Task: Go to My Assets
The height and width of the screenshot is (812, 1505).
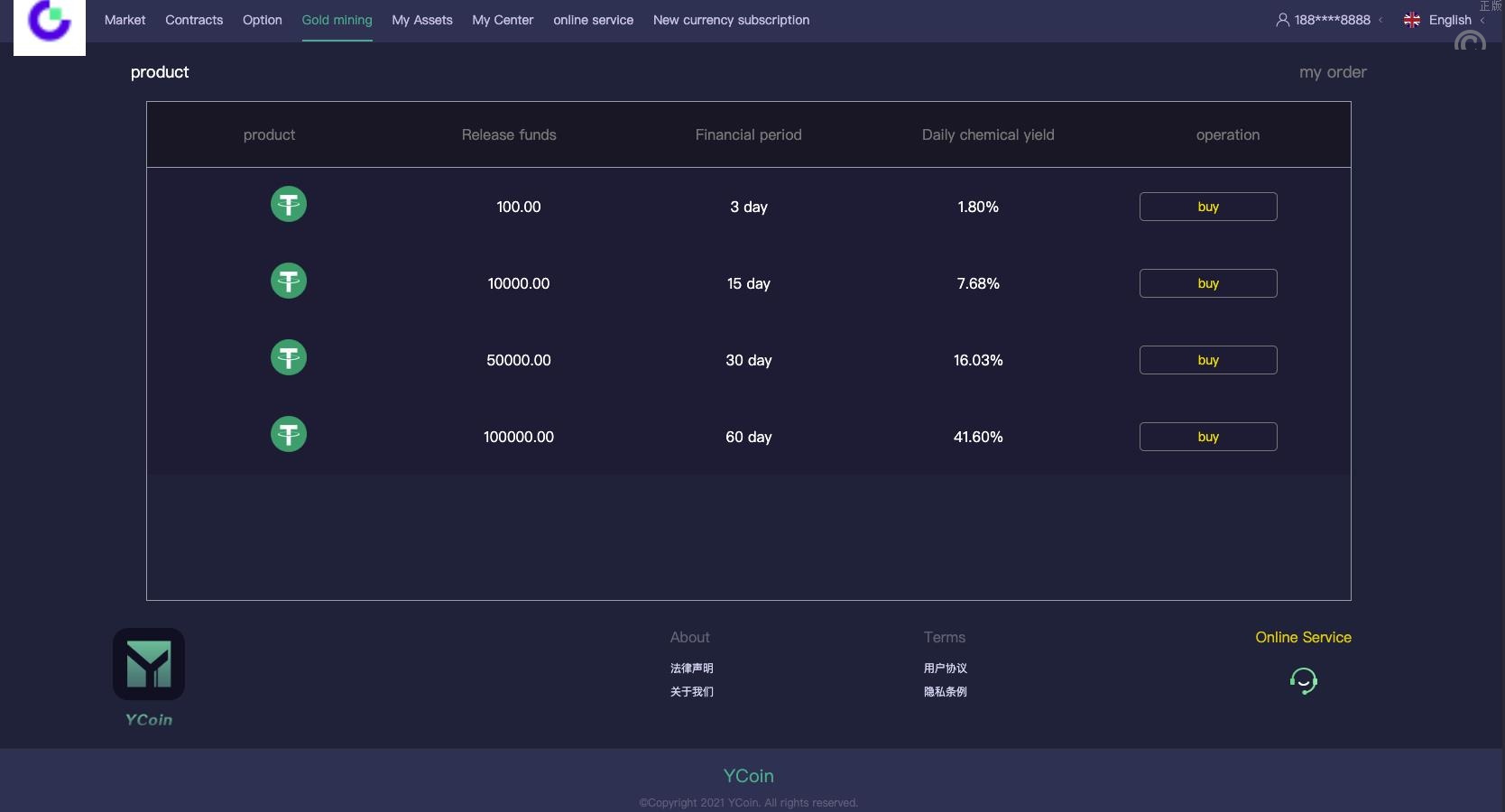Action: (422, 20)
